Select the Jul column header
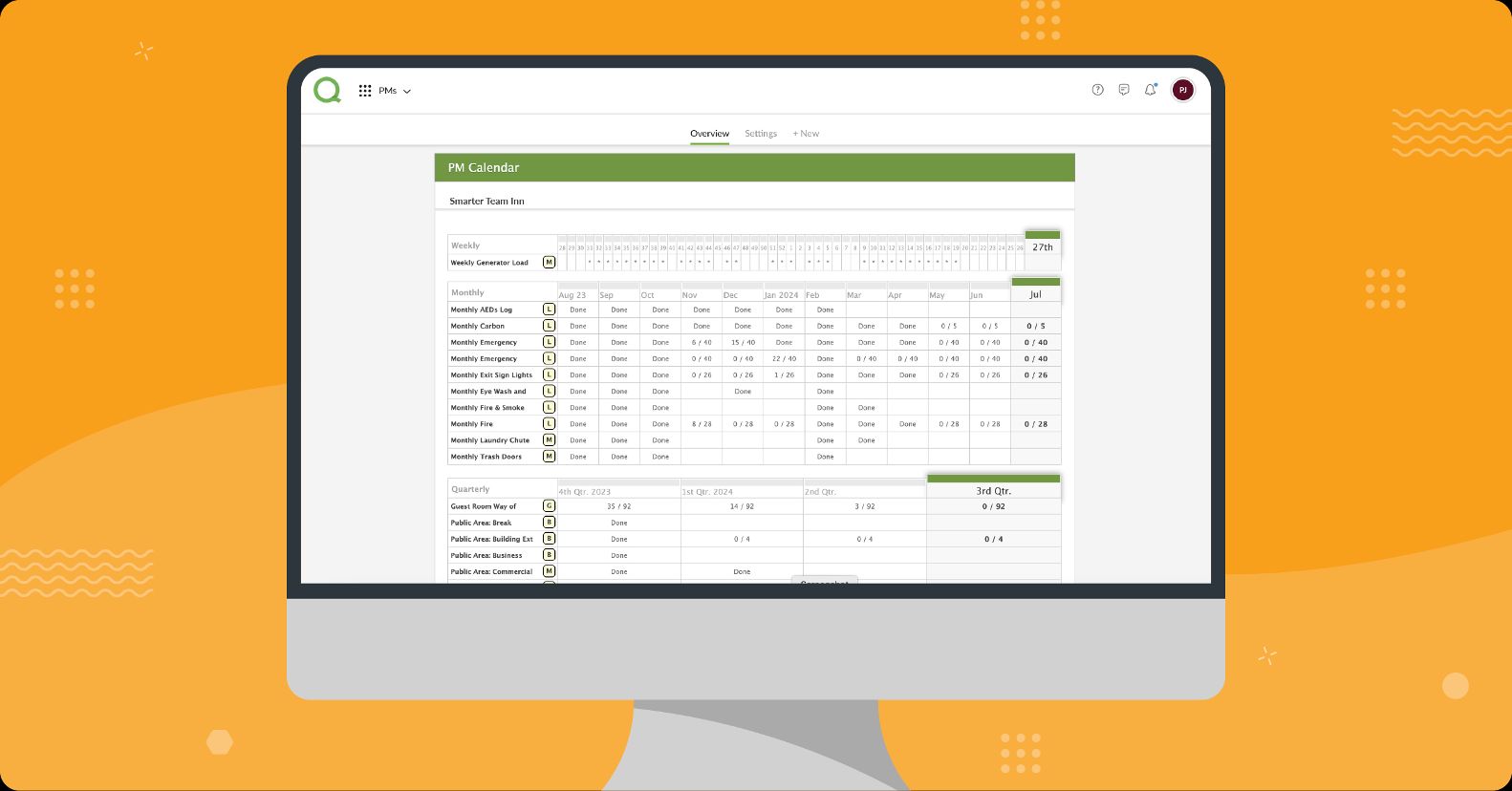 point(1035,294)
